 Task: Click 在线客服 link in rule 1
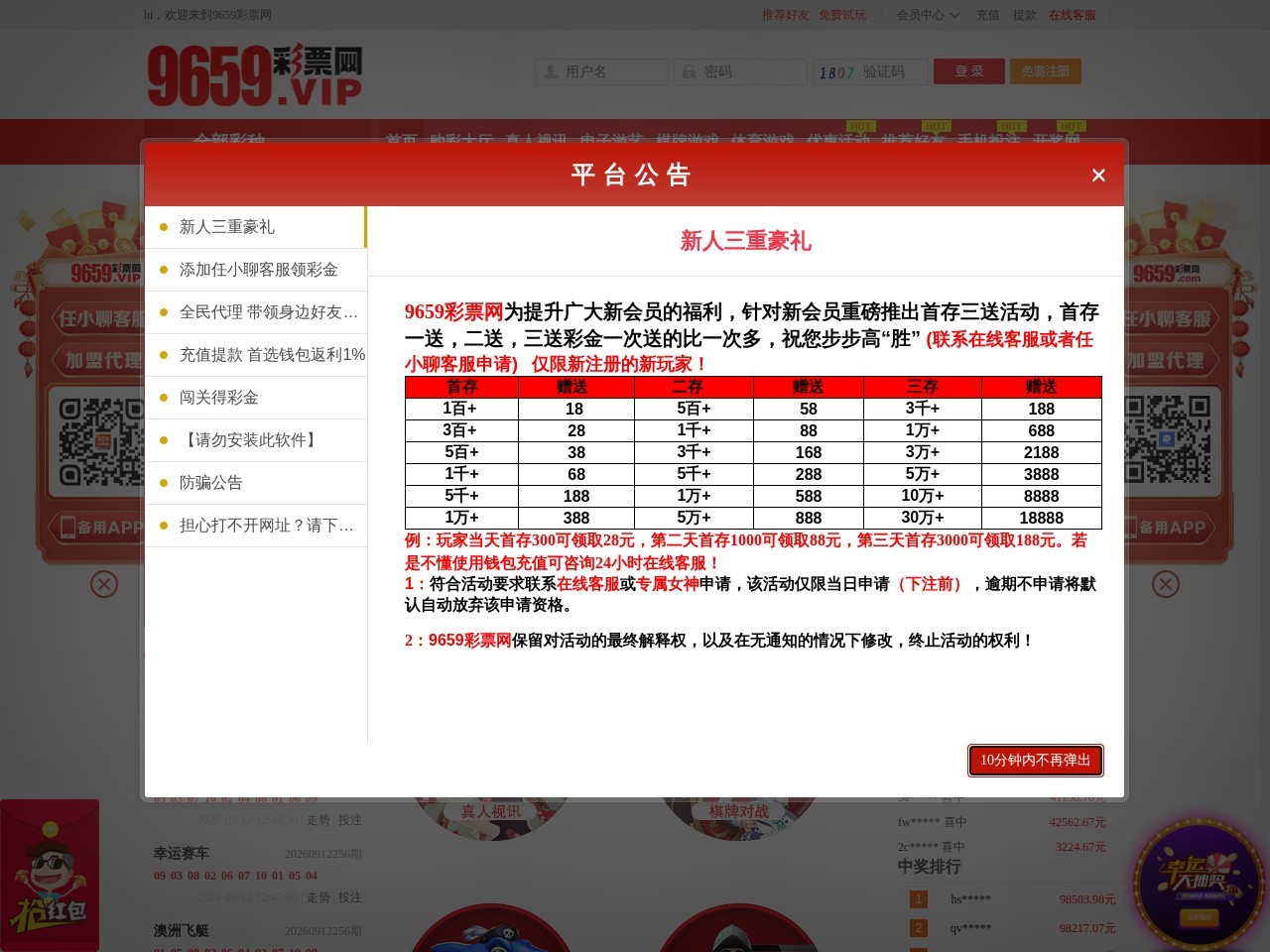click(588, 584)
